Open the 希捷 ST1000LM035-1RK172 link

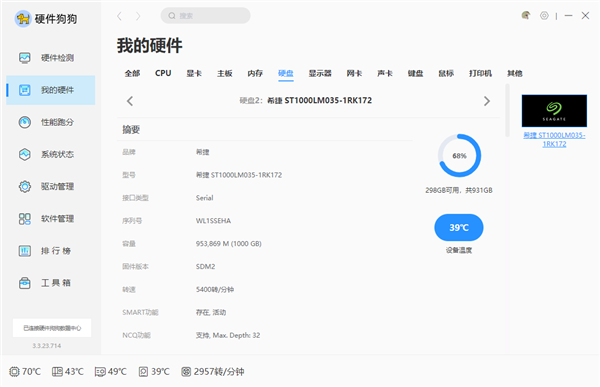click(554, 140)
